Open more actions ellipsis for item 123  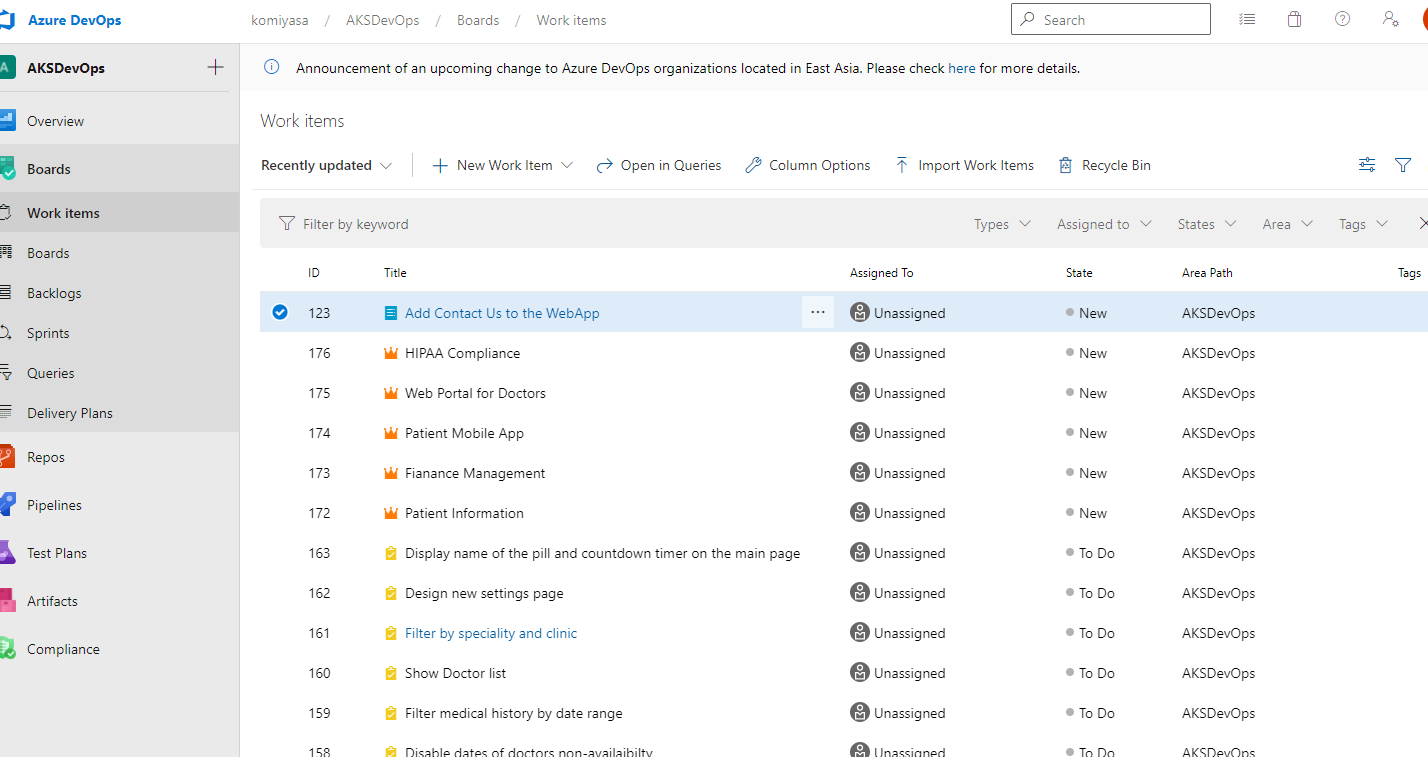click(x=818, y=312)
